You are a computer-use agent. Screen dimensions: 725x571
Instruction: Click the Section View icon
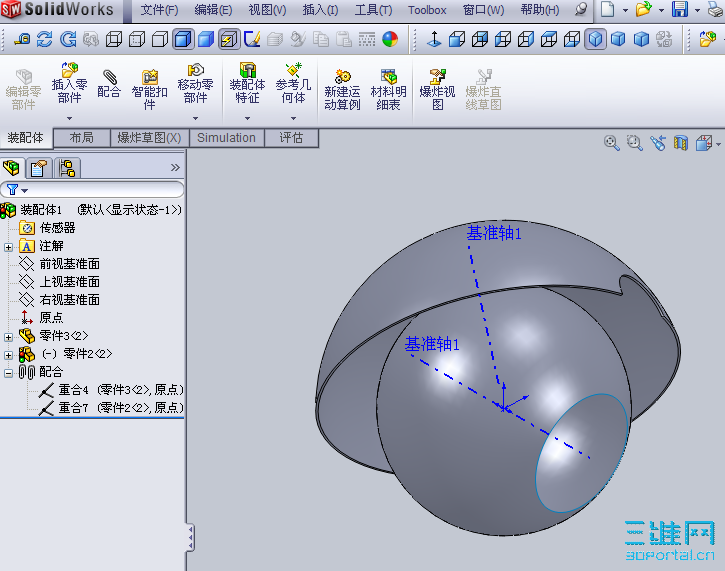tap(681, 143)
